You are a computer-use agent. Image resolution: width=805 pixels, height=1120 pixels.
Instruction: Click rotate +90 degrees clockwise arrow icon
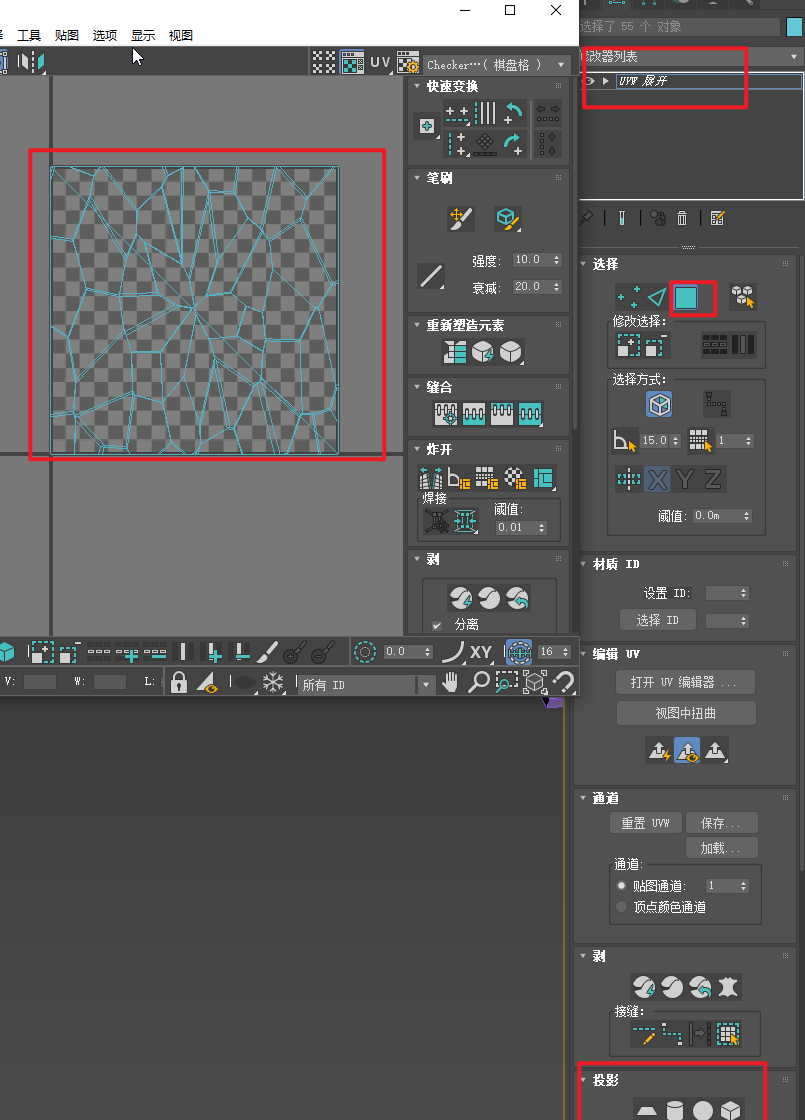(514, 144)
